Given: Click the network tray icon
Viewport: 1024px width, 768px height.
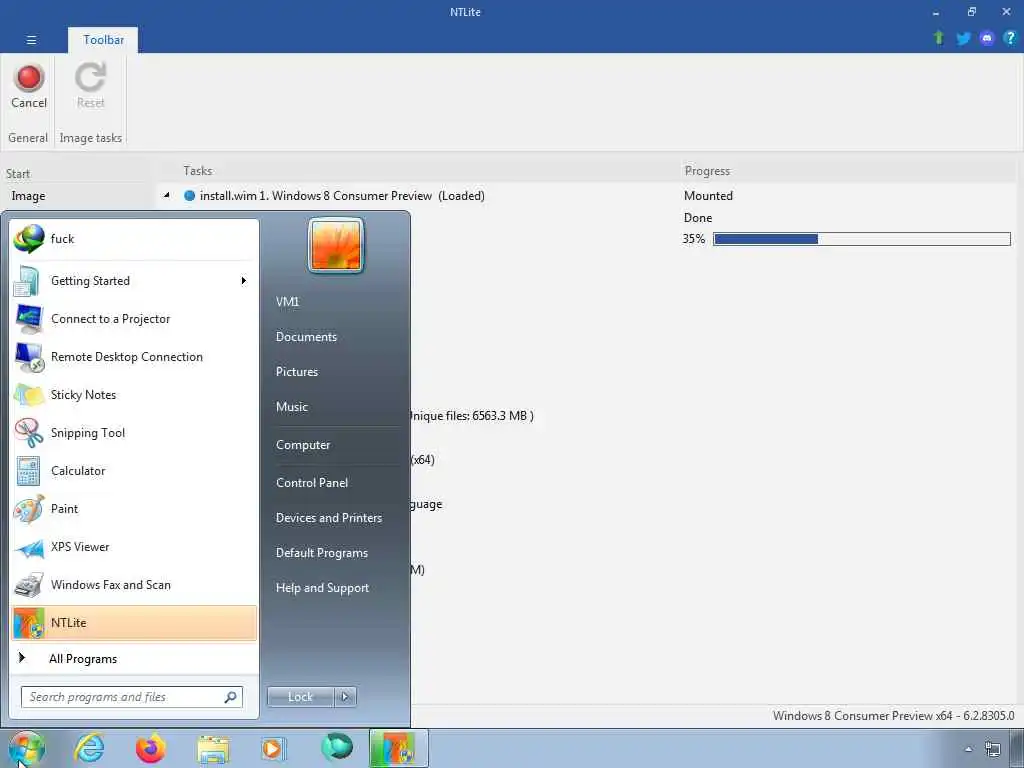Looking at the screenshot, I should coord(993,749).
